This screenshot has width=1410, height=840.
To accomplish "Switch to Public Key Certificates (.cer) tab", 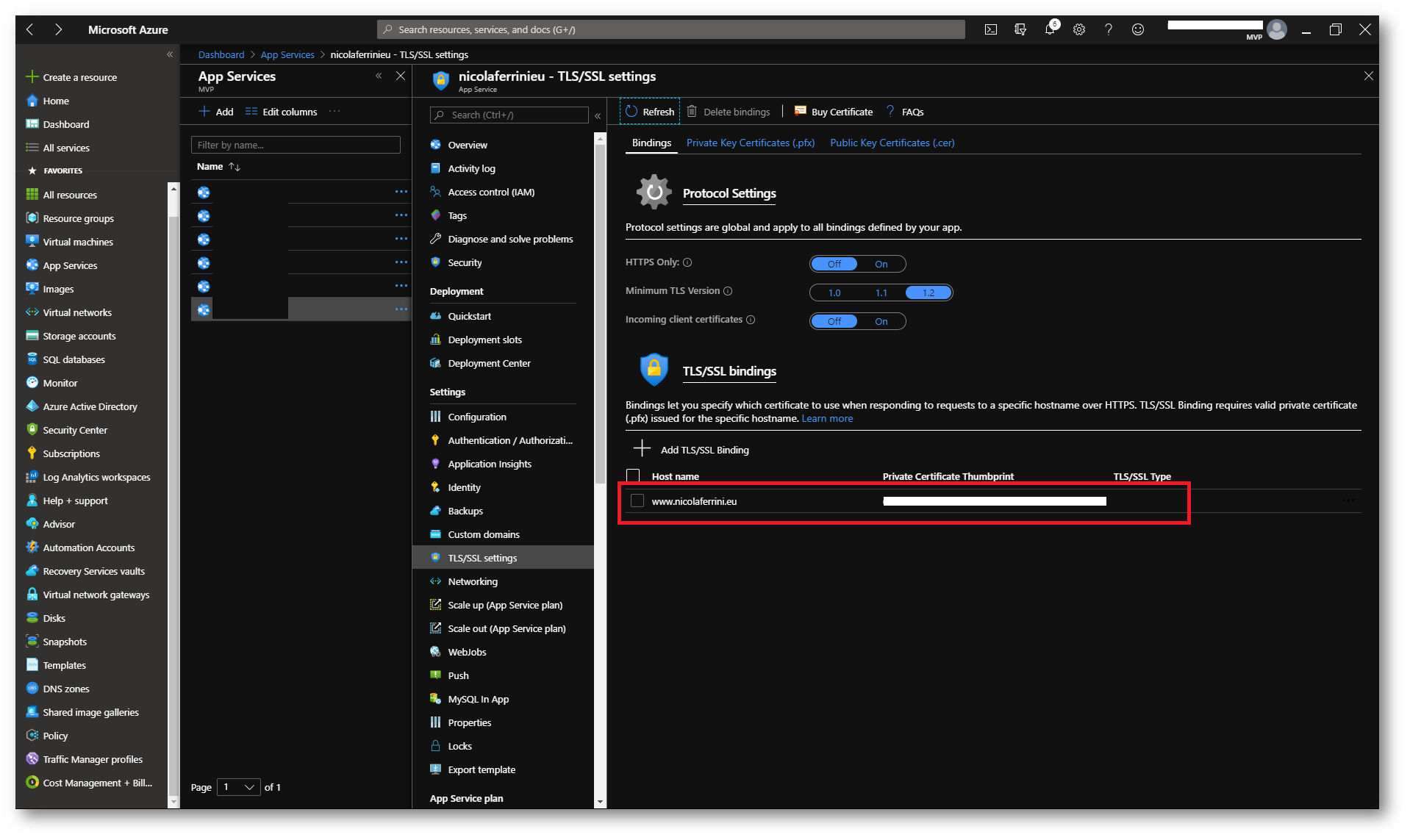I will click(892, 143).
